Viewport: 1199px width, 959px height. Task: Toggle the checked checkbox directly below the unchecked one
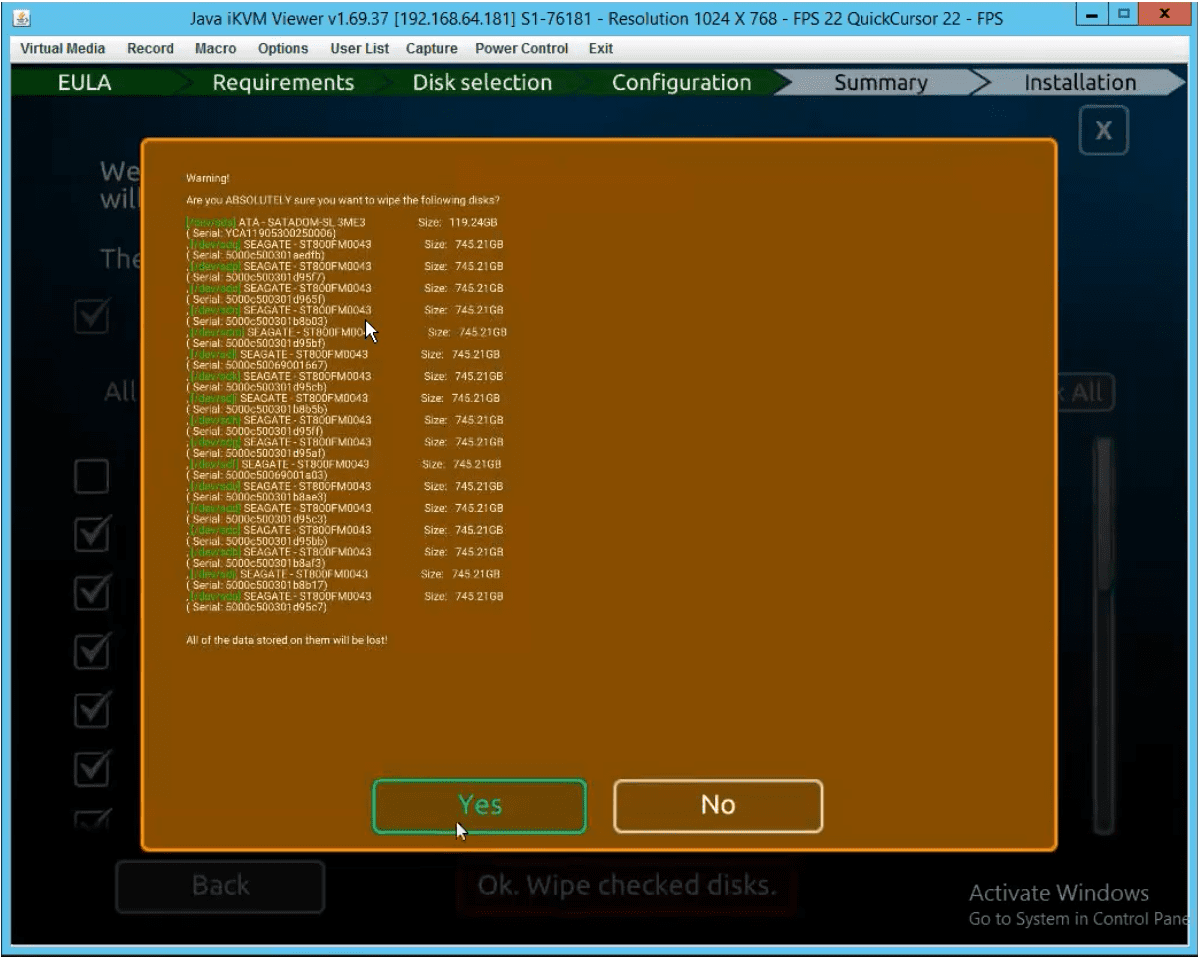92,536
